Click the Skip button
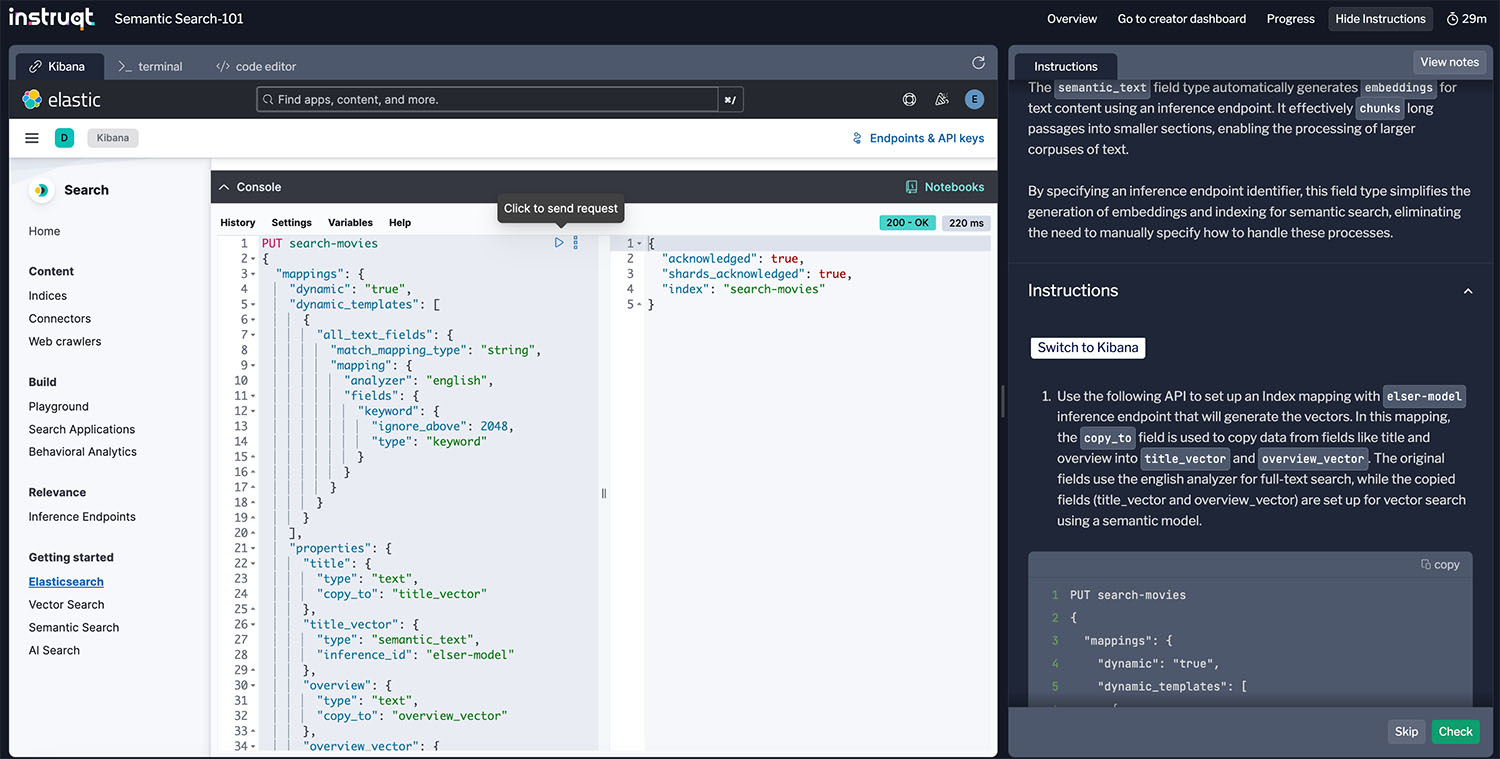 tap(1406, 731)
